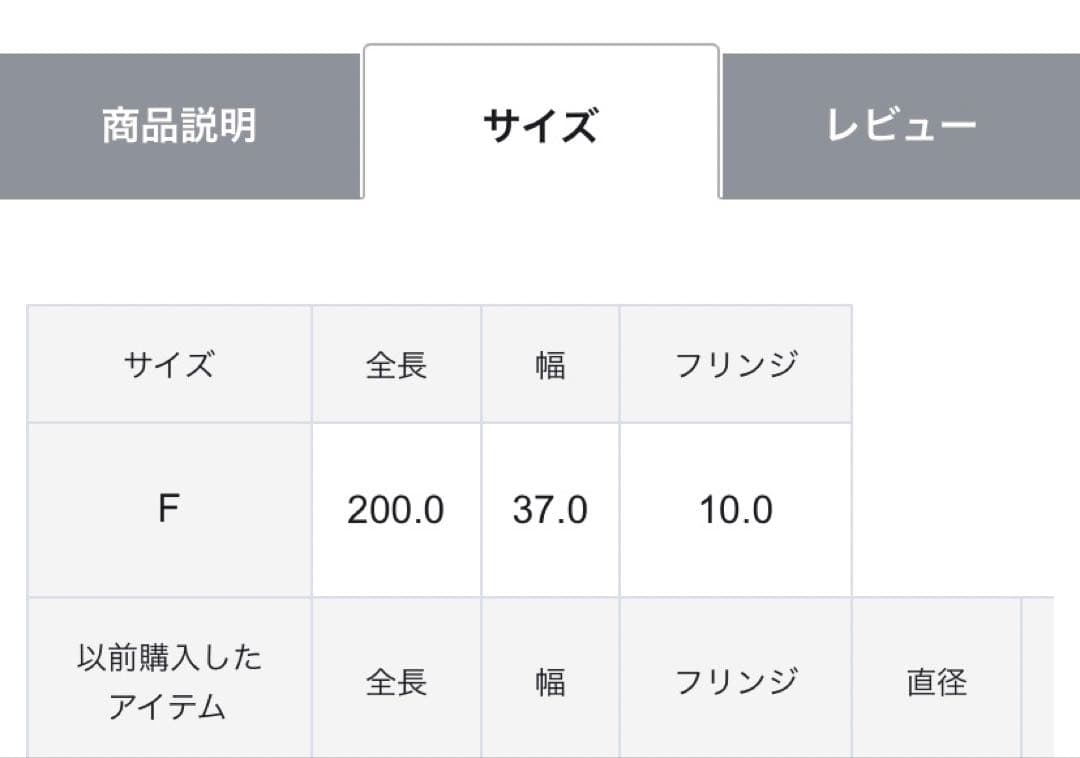This screenshot has height=758, width=1080.
Task: Switch to the レビュー tab
Action: (x=900, y=127)
